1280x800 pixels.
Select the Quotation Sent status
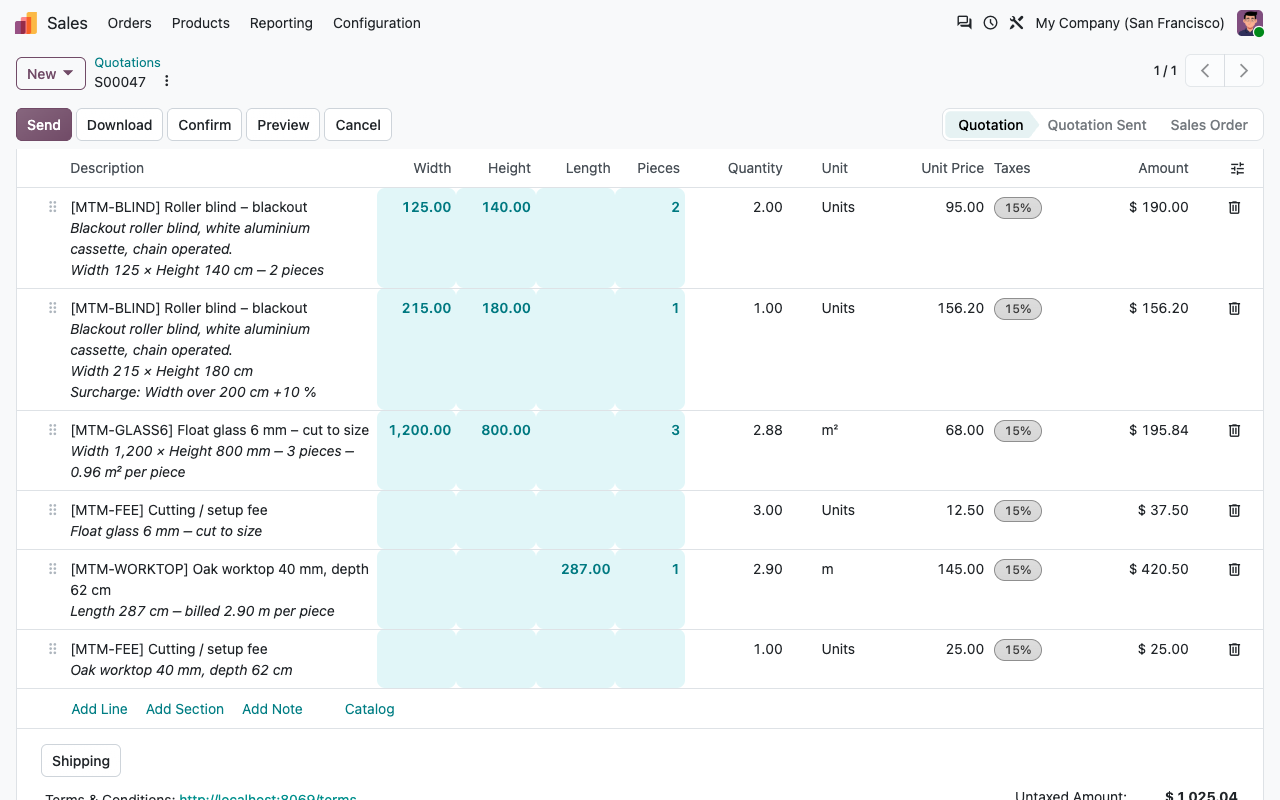click(1097, 125)
